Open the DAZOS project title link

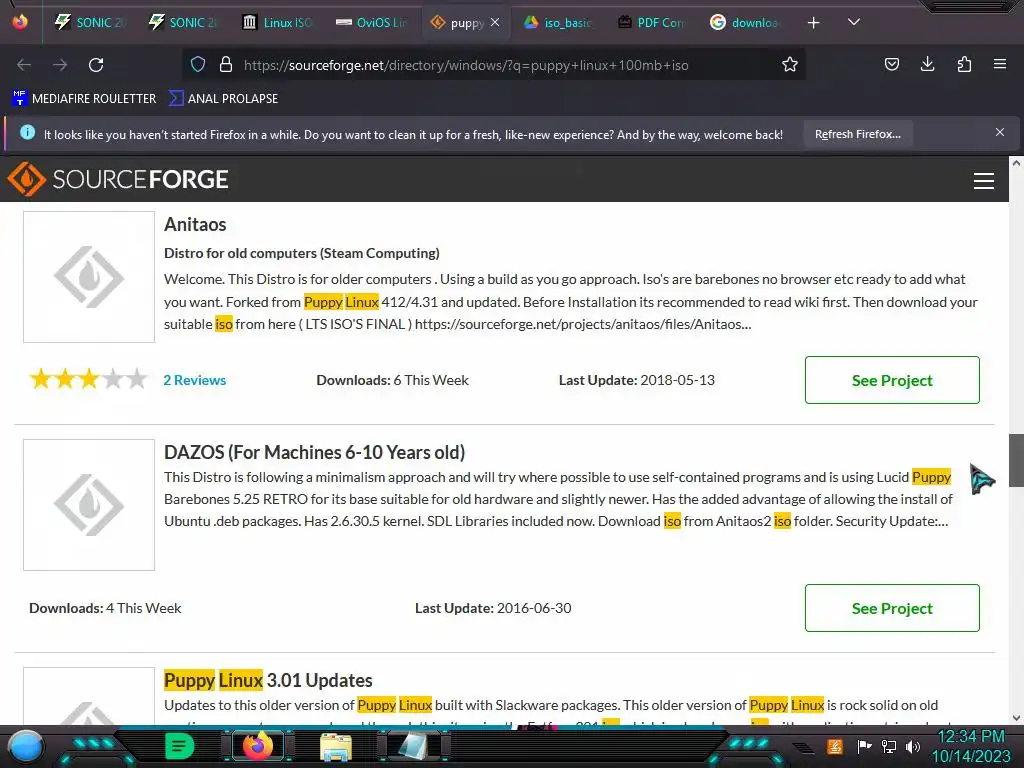click(314, 453)
